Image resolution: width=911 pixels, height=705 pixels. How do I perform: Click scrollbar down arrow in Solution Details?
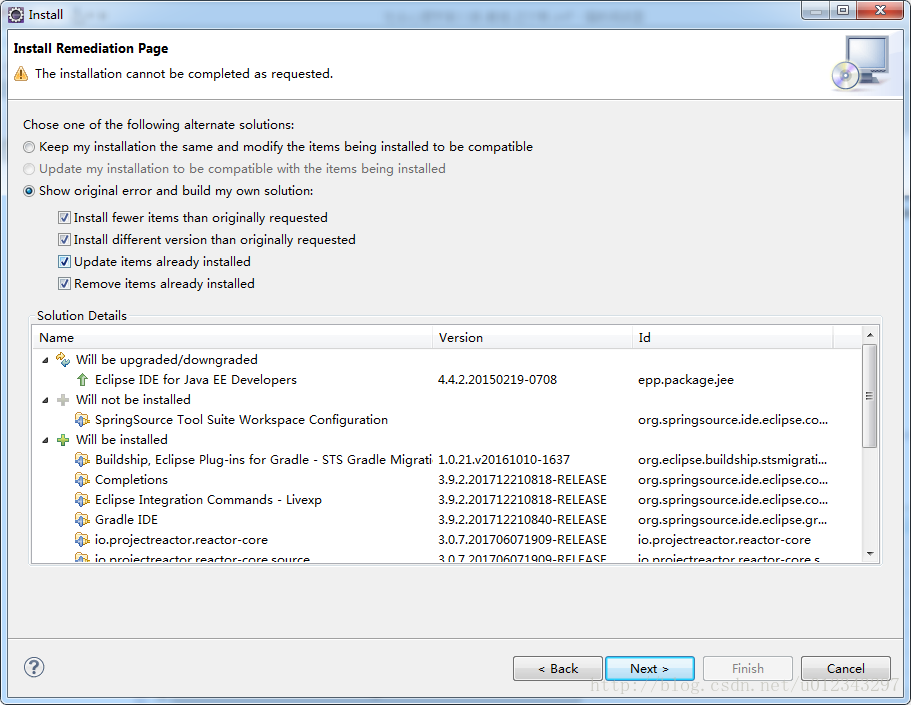(x=870, y=554)
